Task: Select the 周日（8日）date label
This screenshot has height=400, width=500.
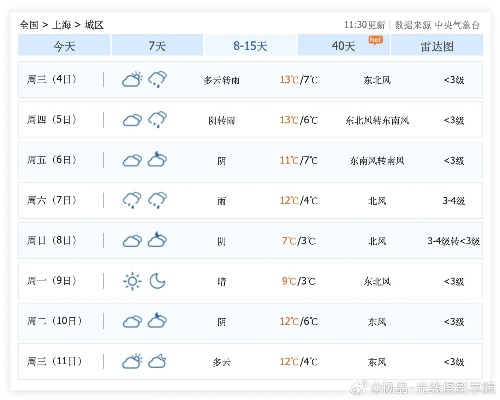Action: (52, 241)
